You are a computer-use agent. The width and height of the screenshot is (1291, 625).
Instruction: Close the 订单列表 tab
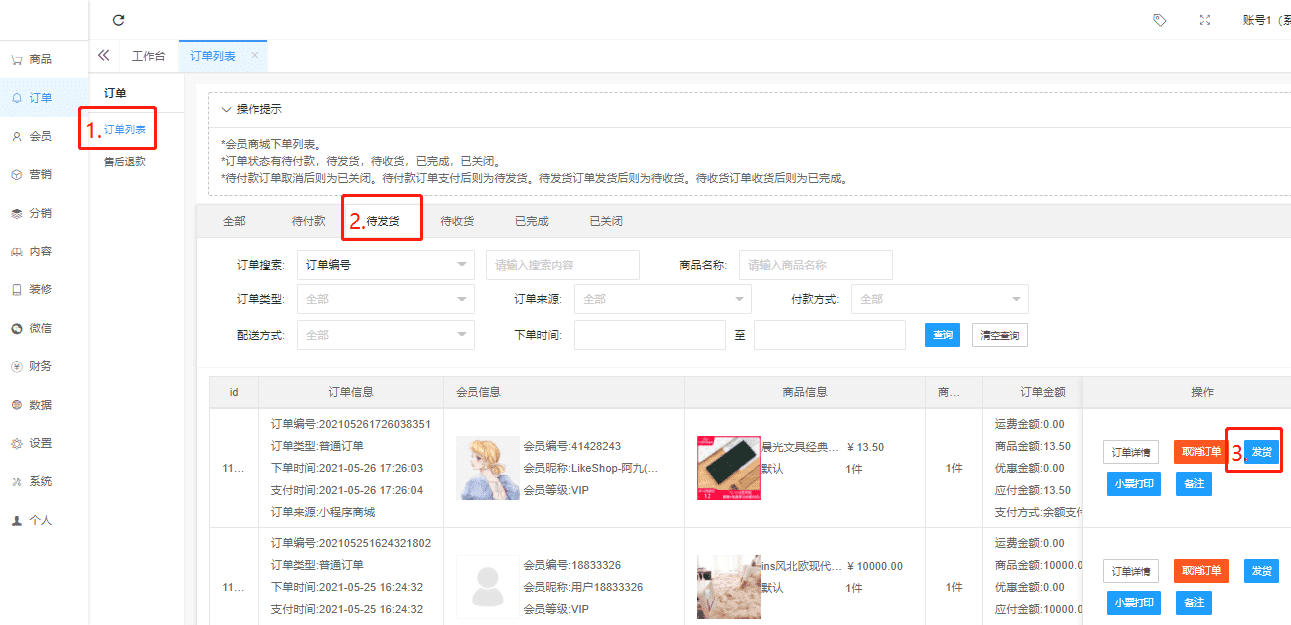pos(254,56)
